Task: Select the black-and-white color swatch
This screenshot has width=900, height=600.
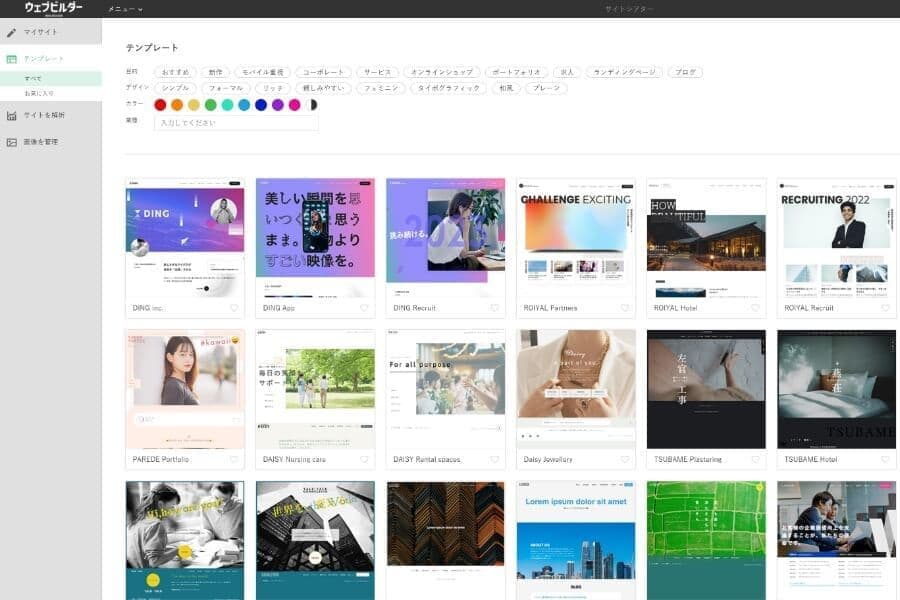Action: [312, 104]
